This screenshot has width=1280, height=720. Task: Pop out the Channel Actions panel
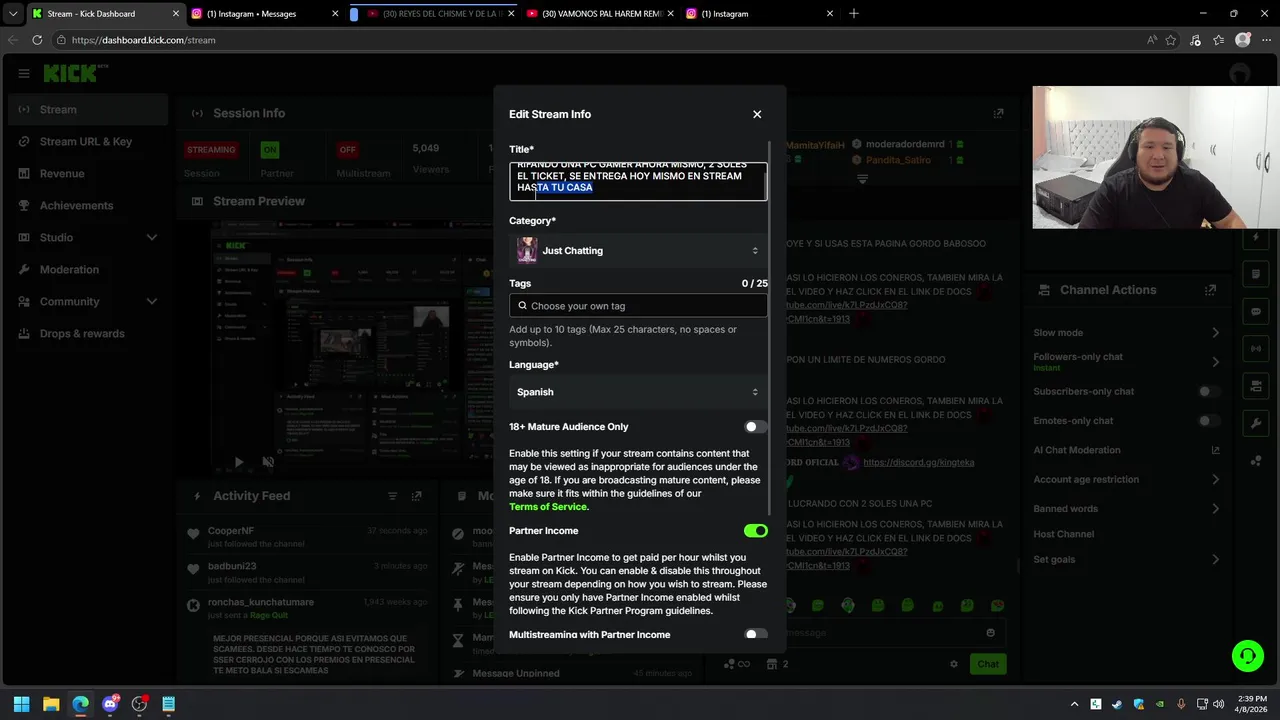click(x=1211, y=290)
